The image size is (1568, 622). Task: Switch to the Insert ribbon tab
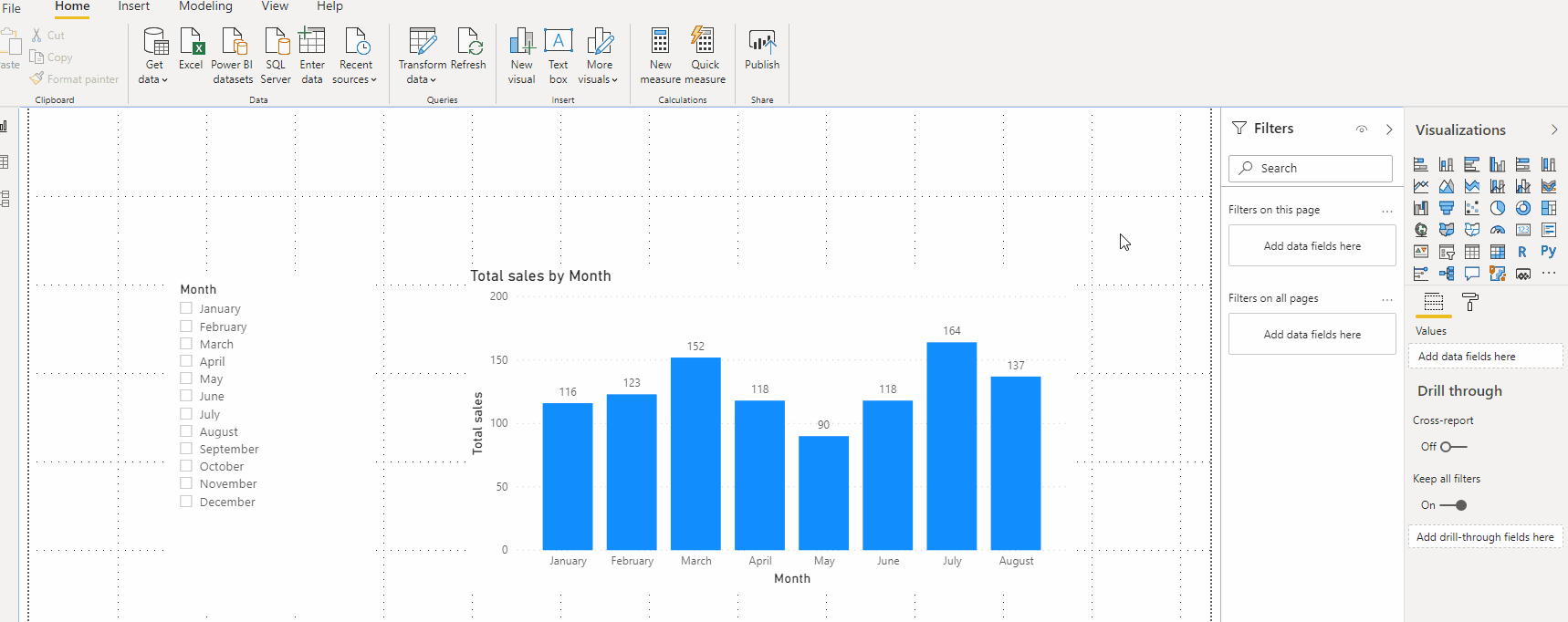(x=134, y=6)
